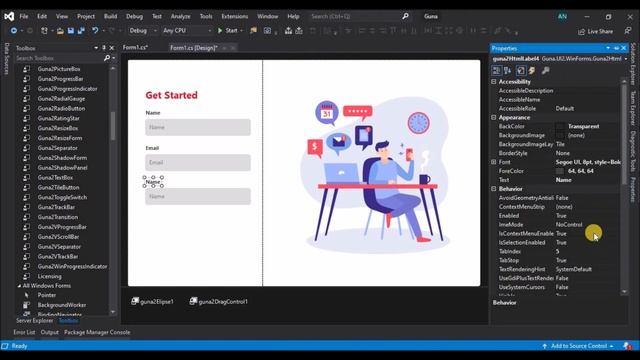
Task: Expand the Font property row
Action: pyautogui.click(x=494, y=162)
